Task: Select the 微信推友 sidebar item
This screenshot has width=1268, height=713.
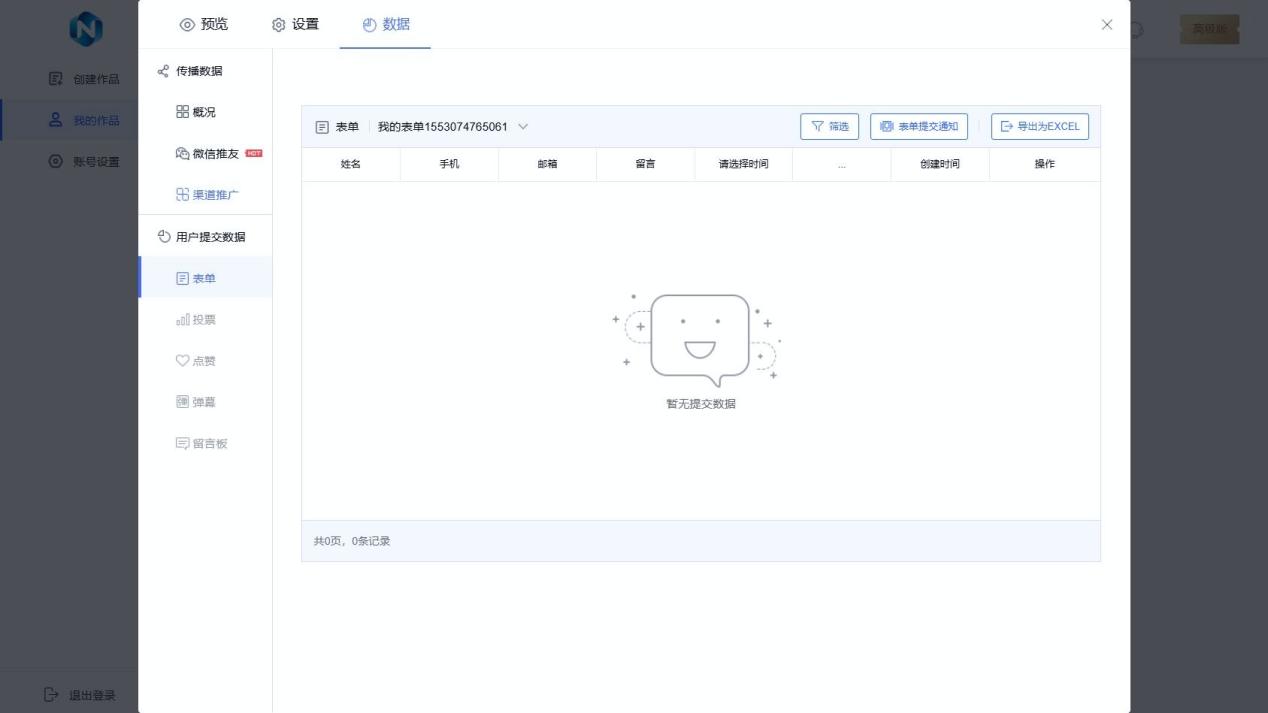Action: point(207,152)
